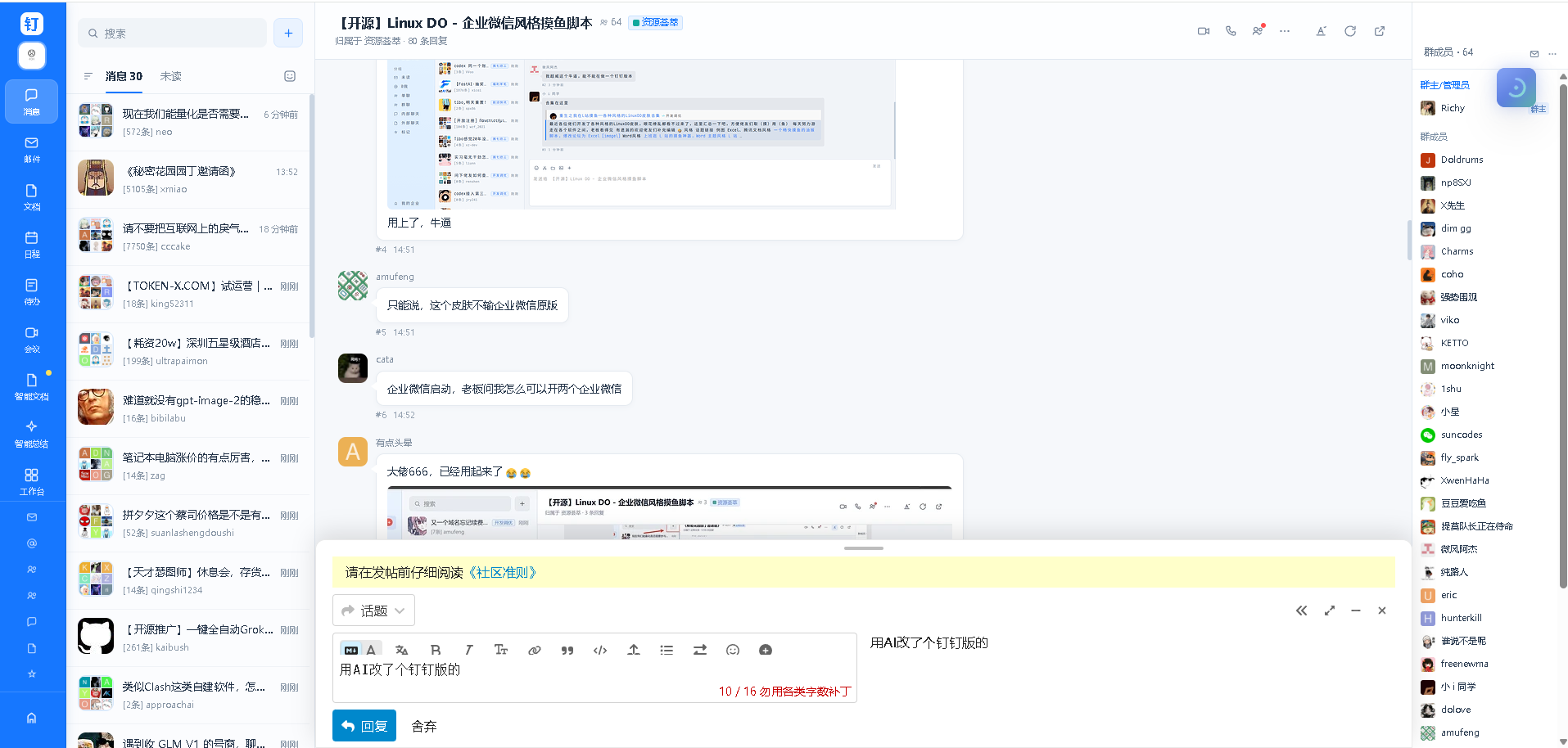The width and height of the screenshot is (1568, 748).
Task: Switch to the 未读 unread tab
Action: coord(171,76)
